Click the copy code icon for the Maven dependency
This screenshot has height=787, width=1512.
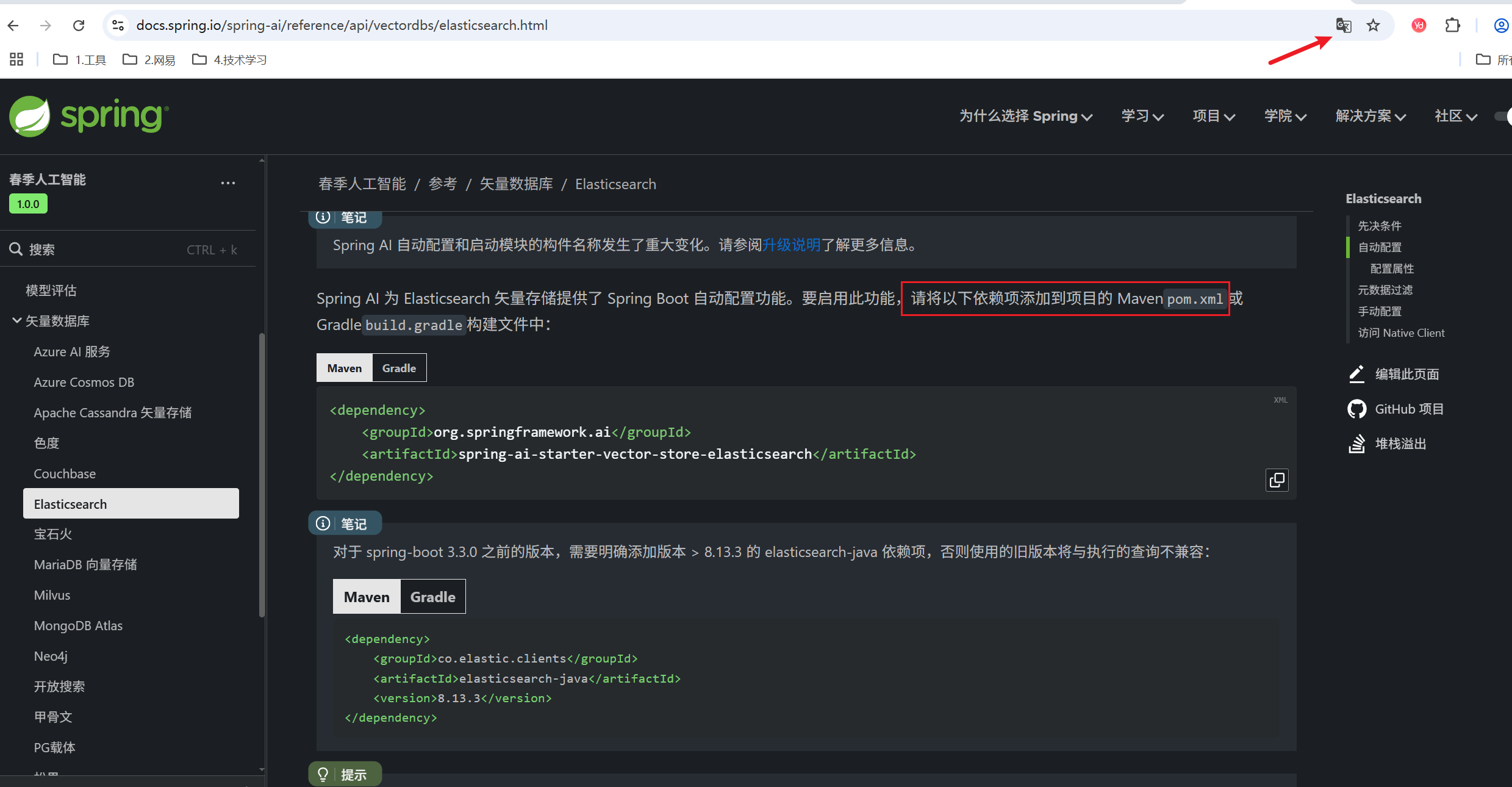click(x=1277, y=480)
